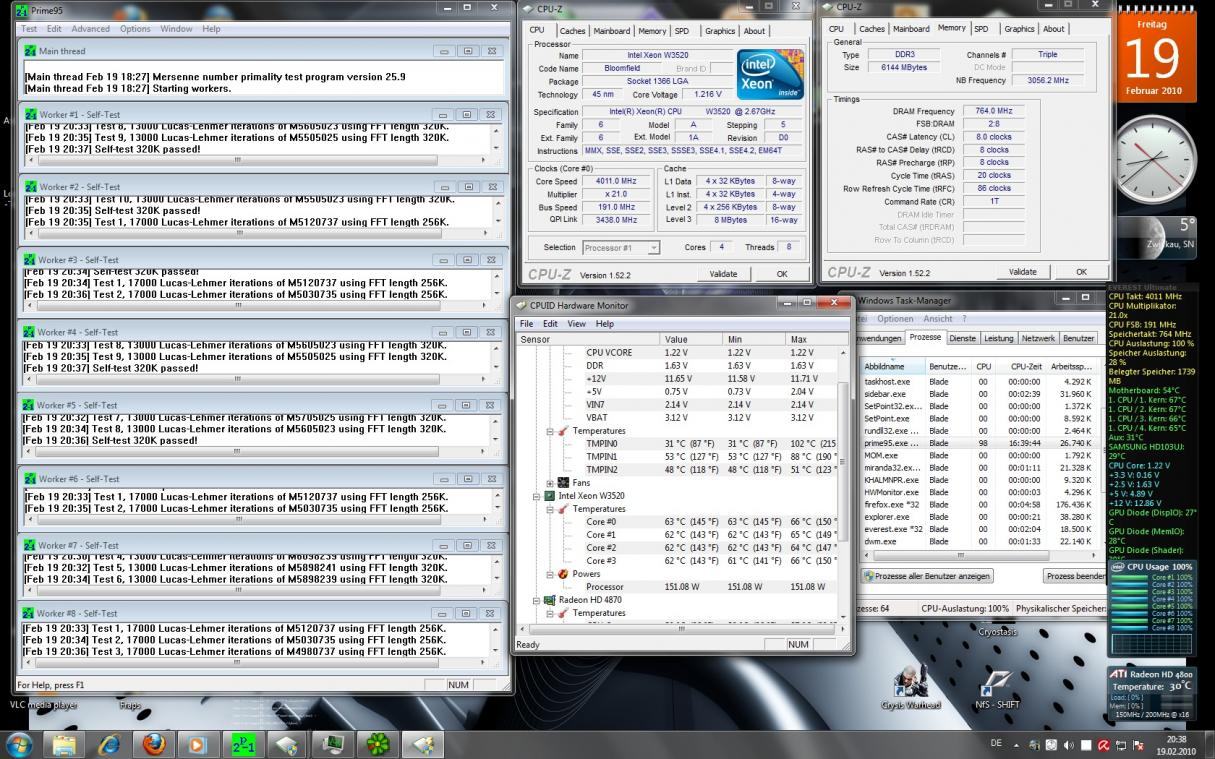Click Validate button in left CPU-Z window
Viewport: 1215px width, 759px height.
pyautogui.click(x=723, y=274)
